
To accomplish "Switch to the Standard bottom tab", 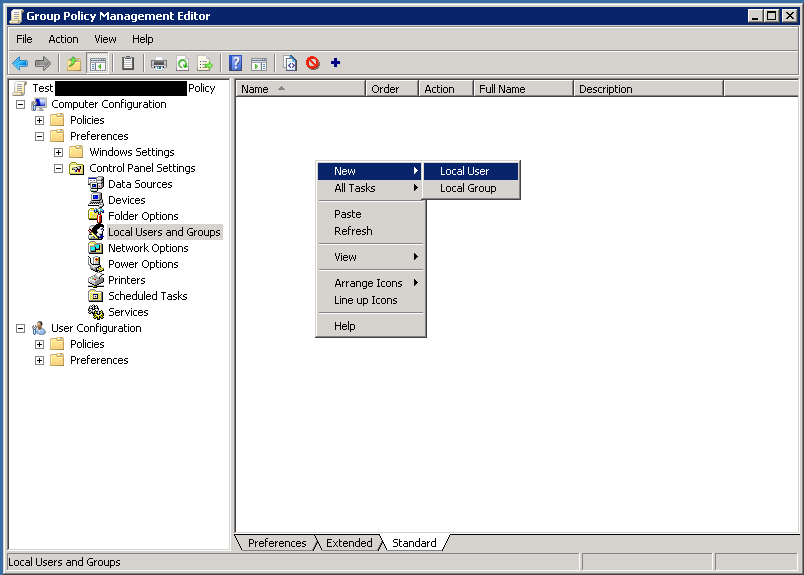I will 414,543.
